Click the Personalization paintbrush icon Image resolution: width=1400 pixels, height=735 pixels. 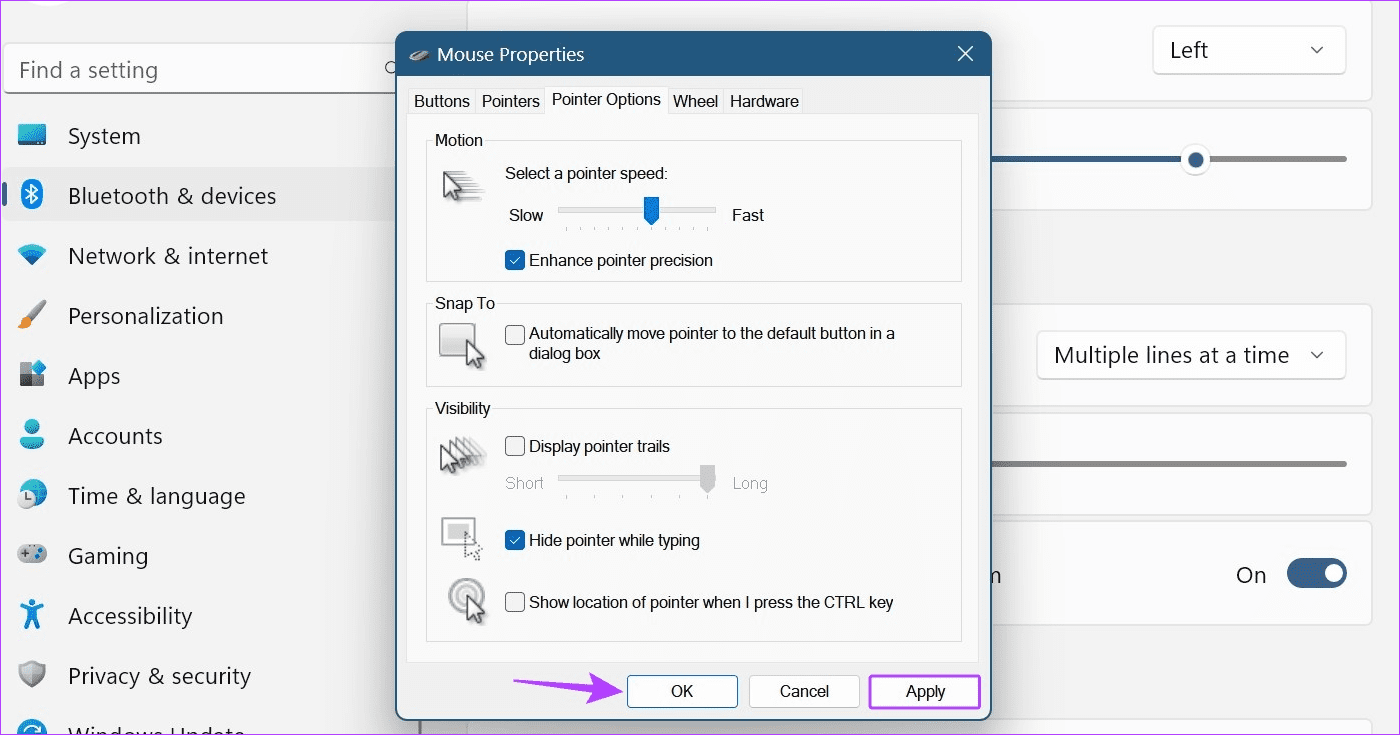(32, 316)
